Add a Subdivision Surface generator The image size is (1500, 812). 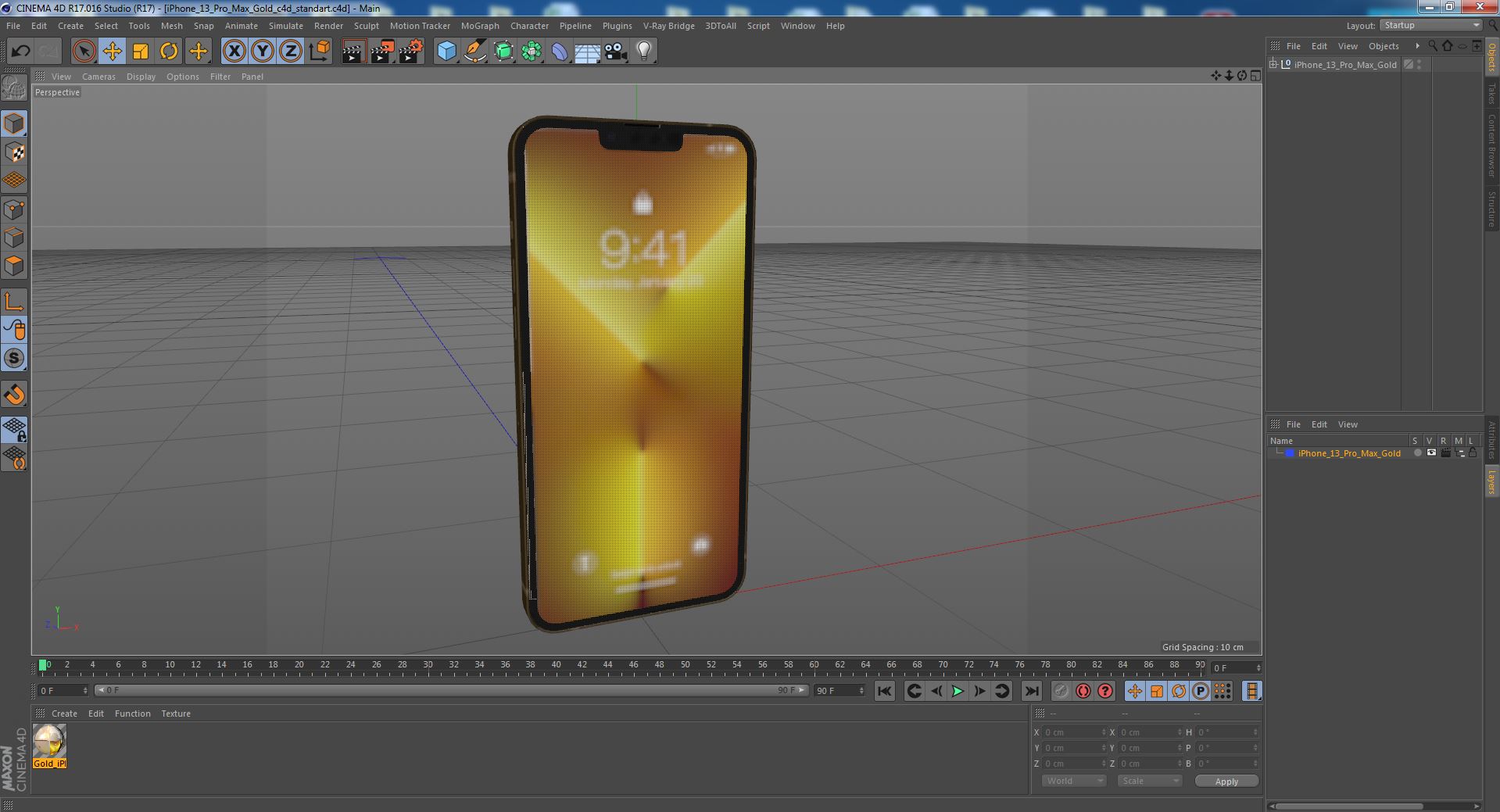(503, 52)
